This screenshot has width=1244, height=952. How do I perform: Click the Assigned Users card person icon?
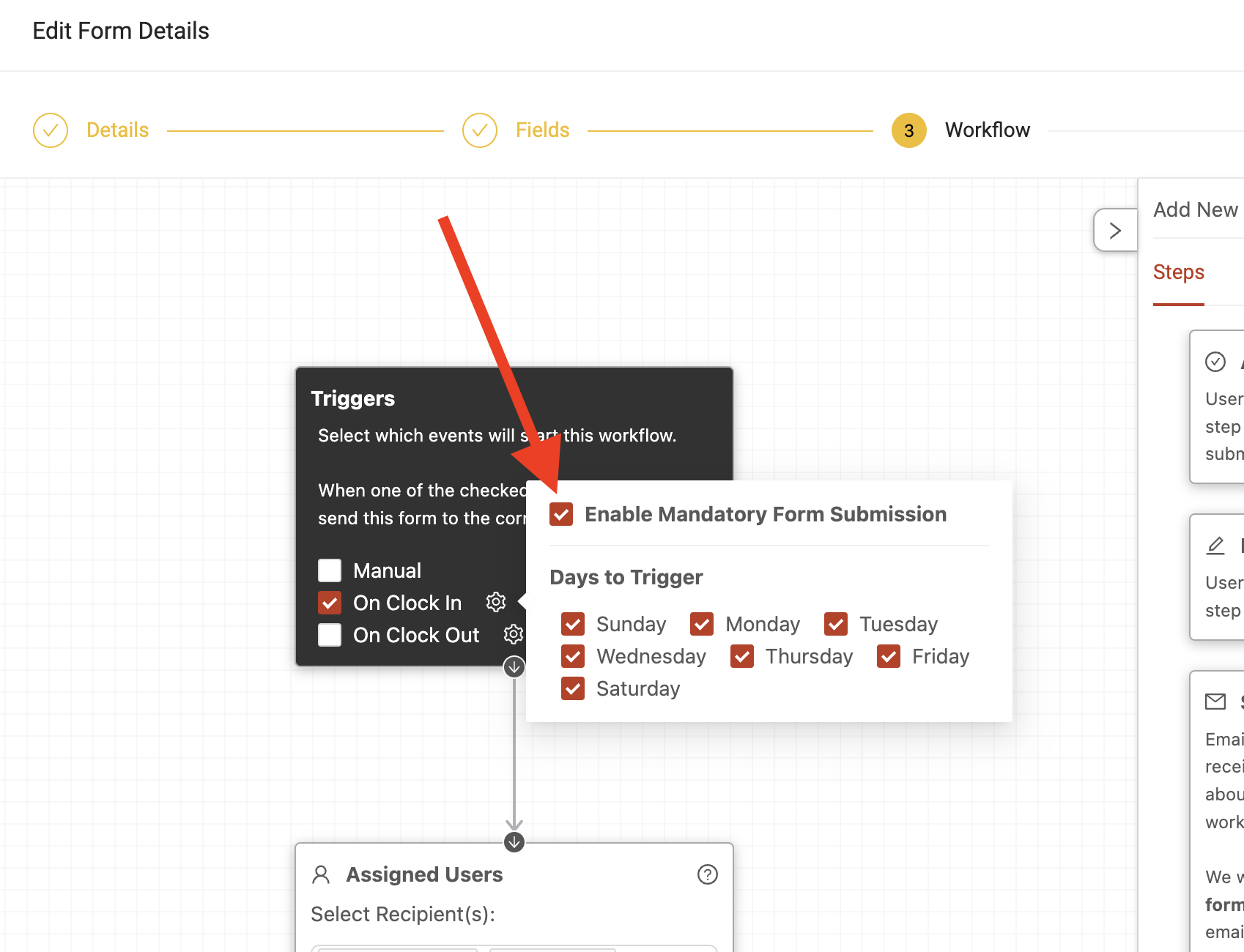click(321, 874)
